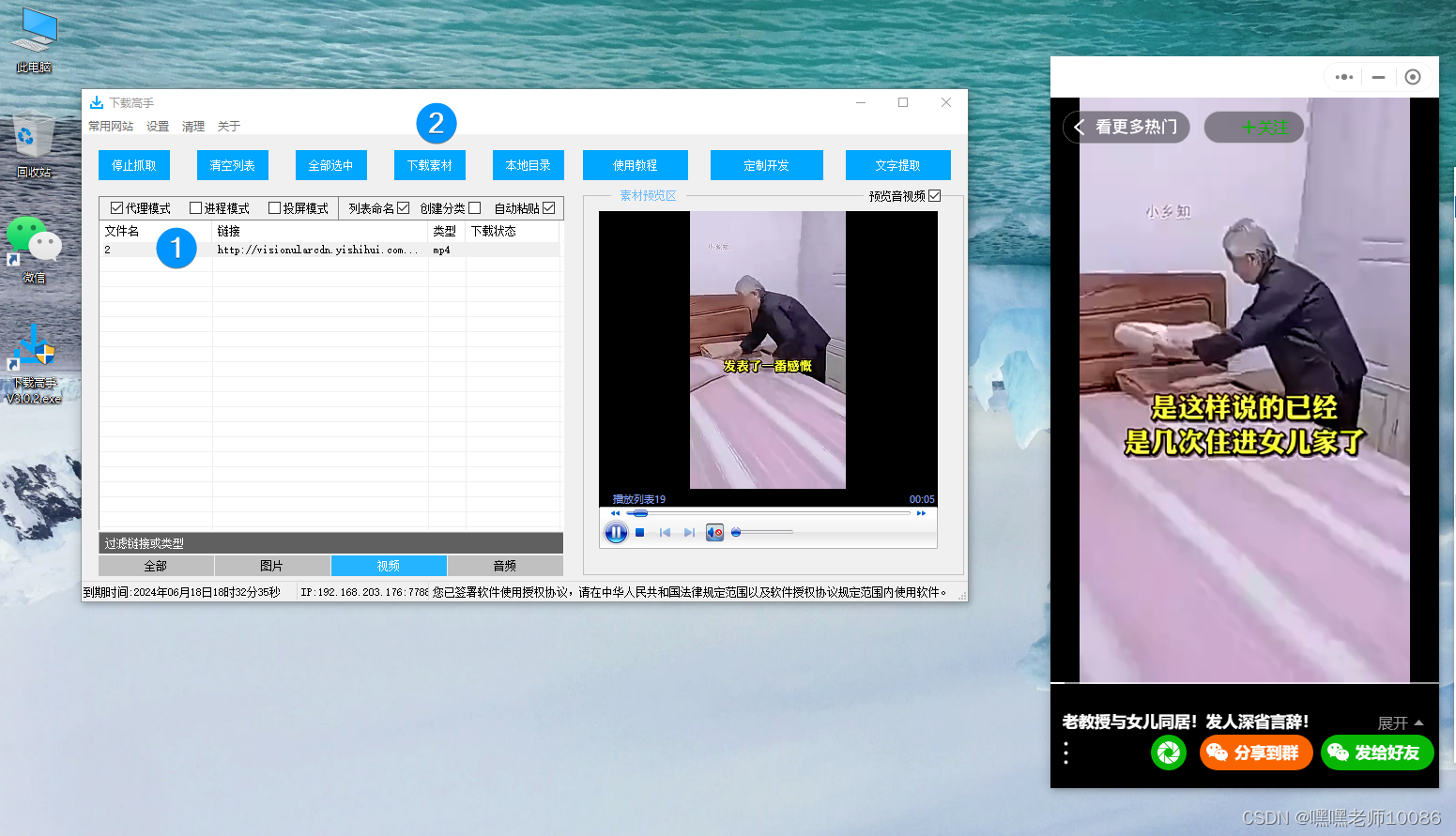Toggle mute on the preview player

[714, 533]
